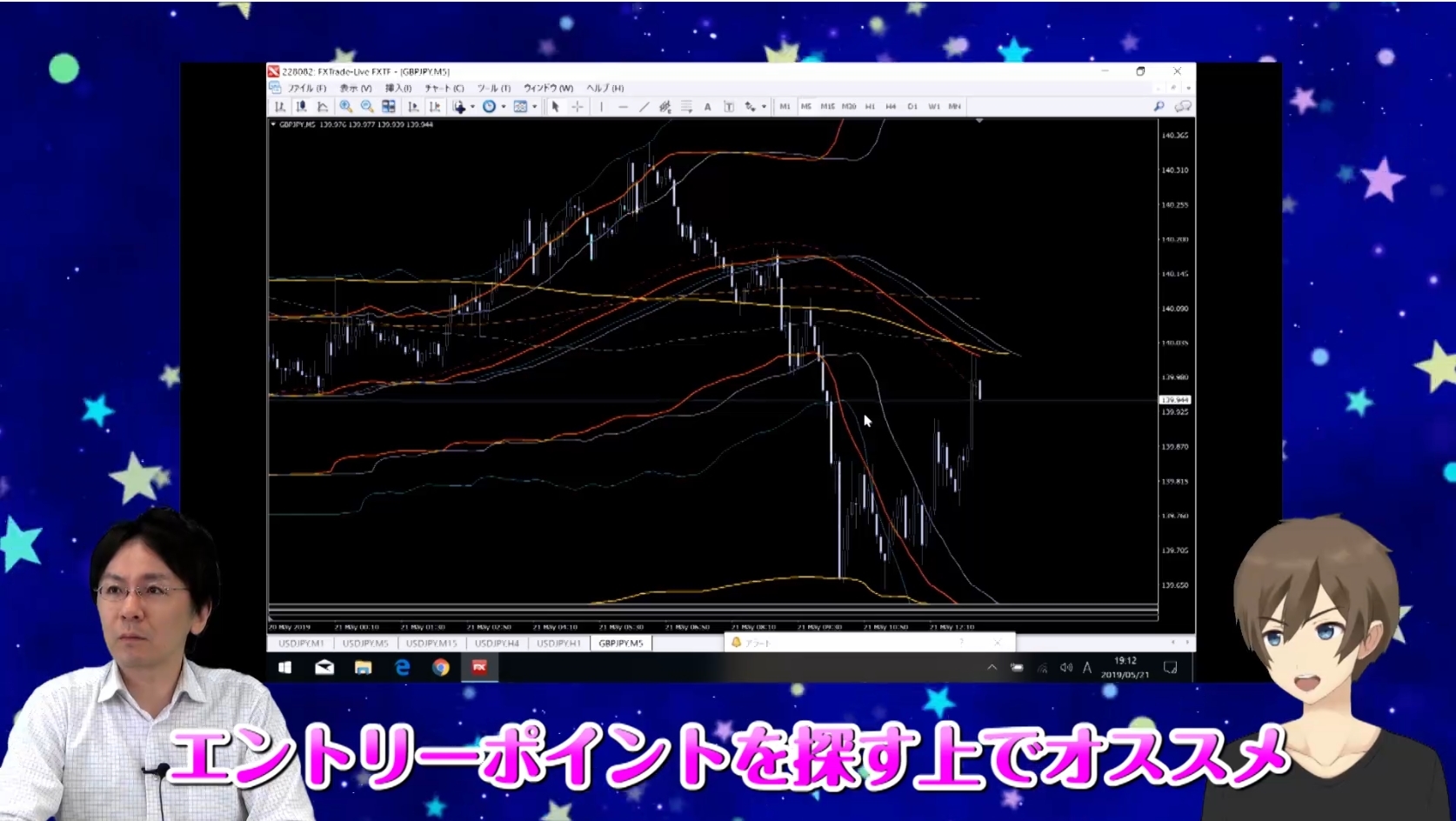Toggle chart shift from right edge

[x=435, y=106]
